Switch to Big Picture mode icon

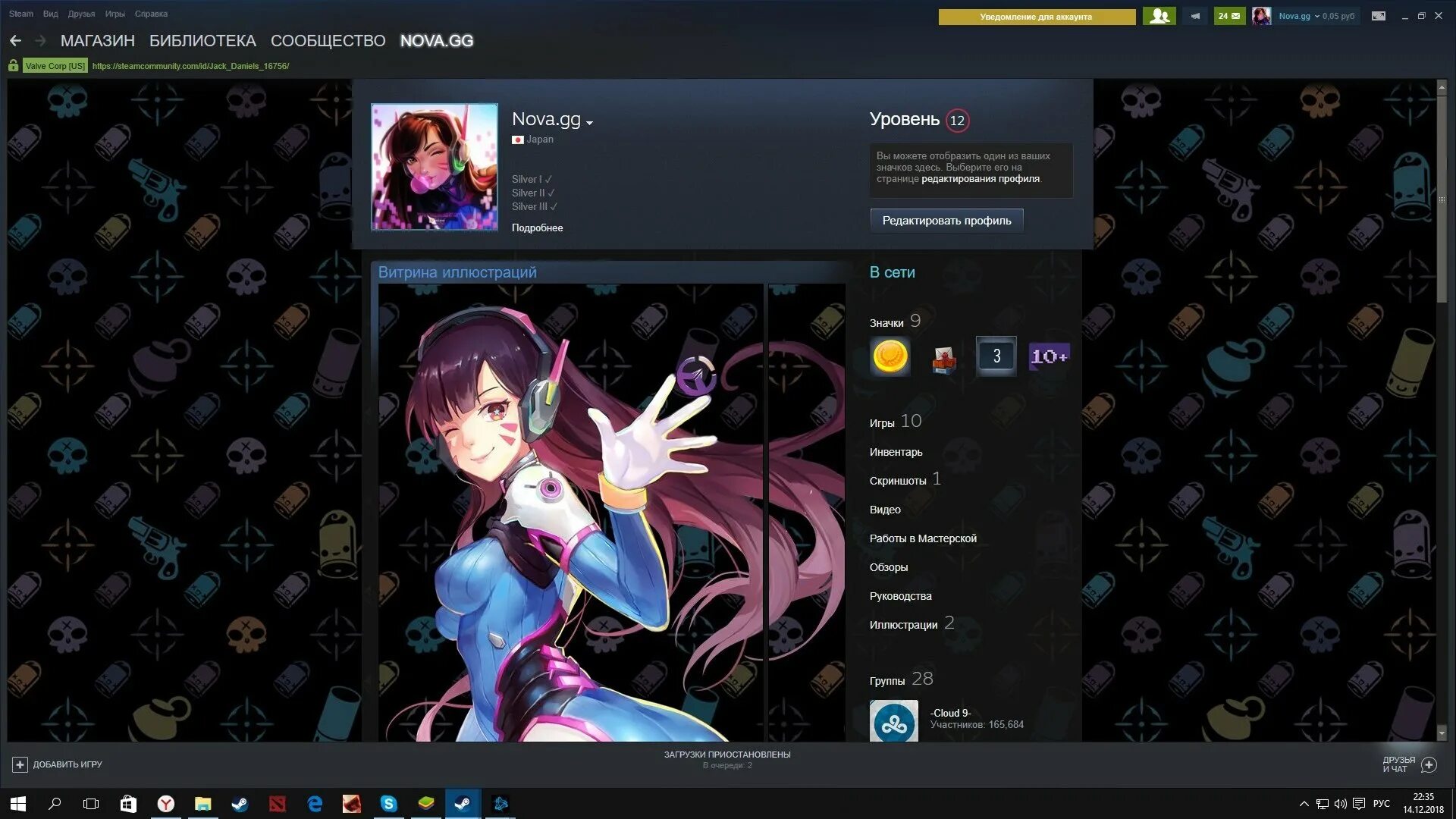point(1378,16)
